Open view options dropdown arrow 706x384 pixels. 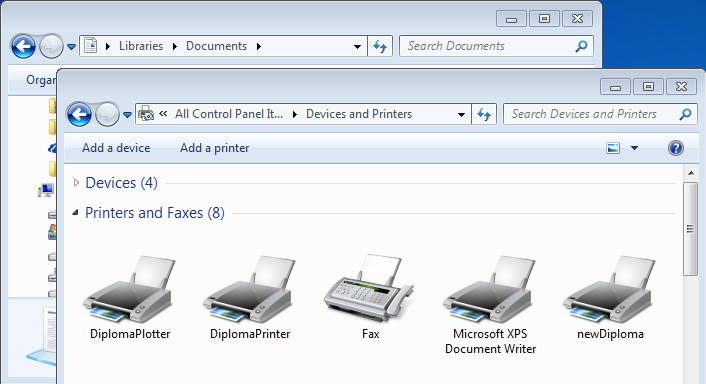(x=634, y=148)
